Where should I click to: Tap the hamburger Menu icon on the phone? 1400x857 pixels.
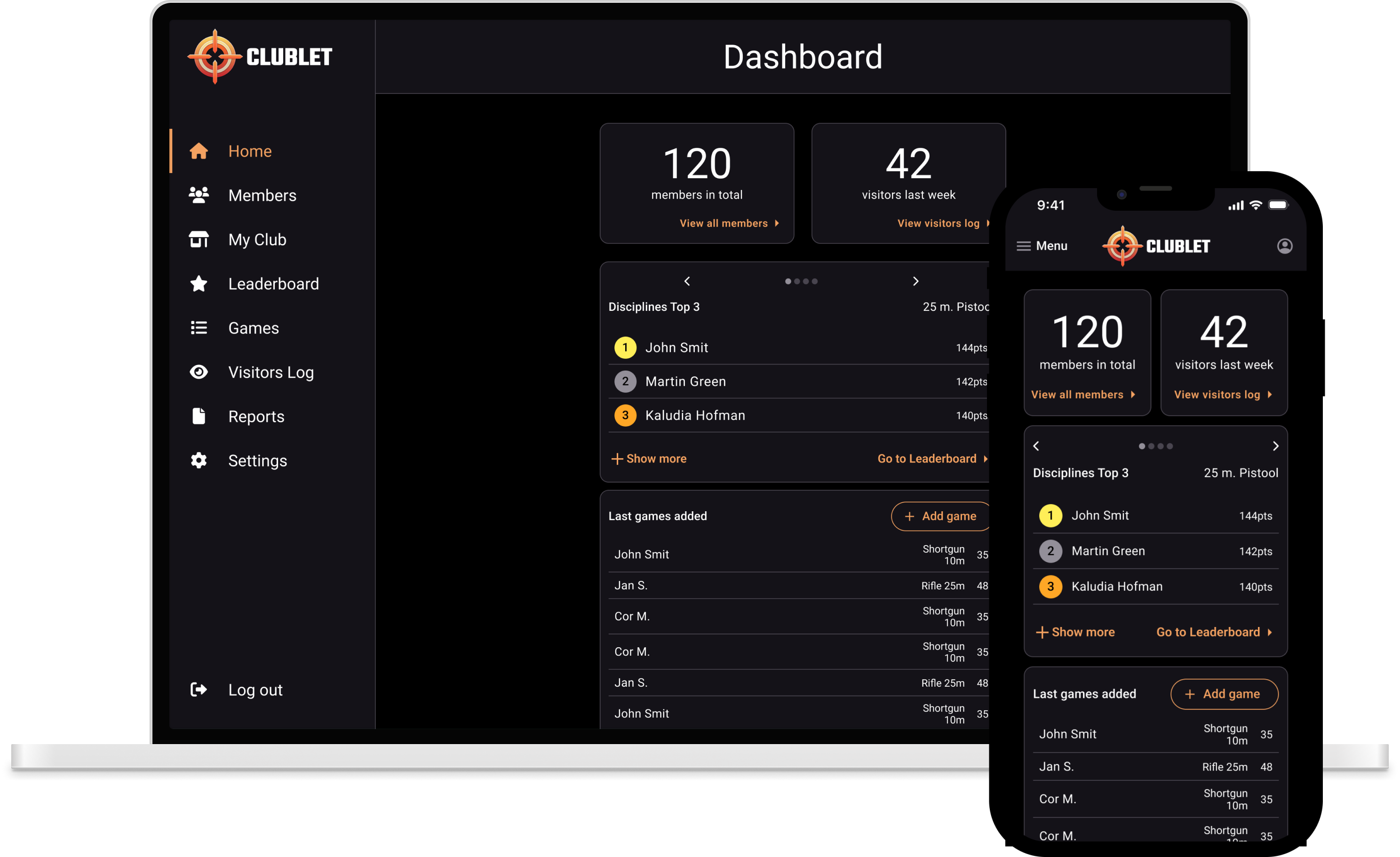point(1023,246)
